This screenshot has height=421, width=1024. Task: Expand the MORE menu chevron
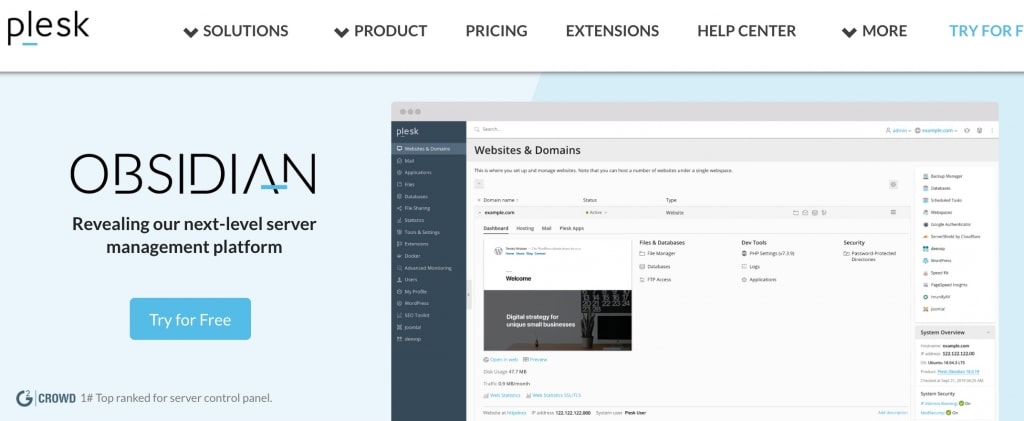[x=849, y=32]
